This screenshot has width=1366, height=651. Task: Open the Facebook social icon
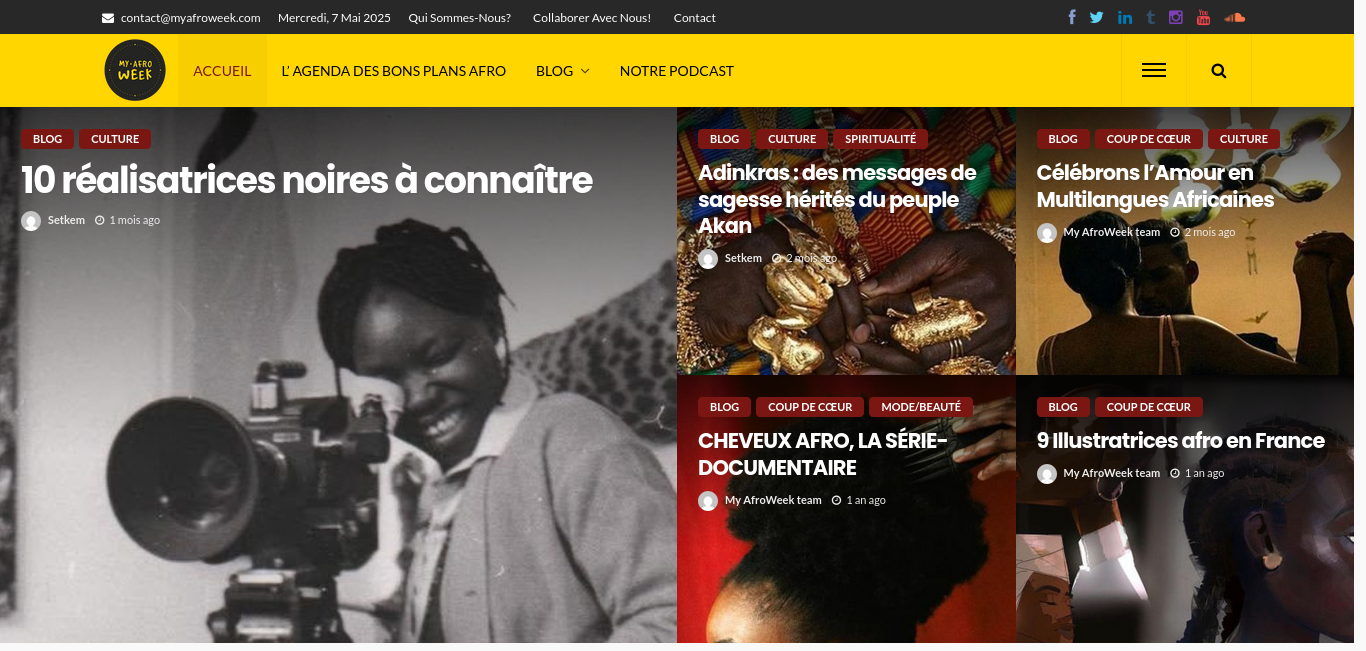(x=1072, y=17)
